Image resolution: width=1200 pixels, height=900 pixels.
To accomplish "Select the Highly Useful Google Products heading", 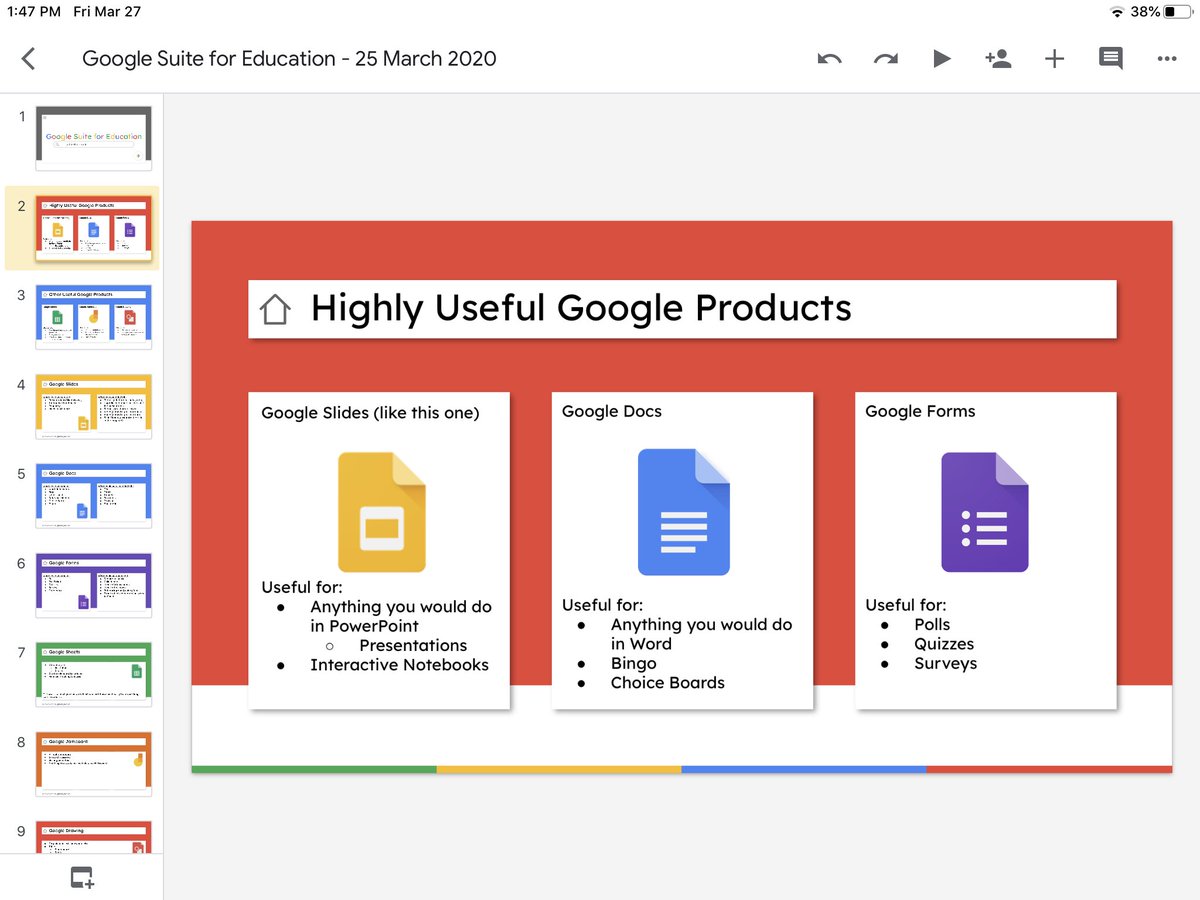I will pyautogui.click(x=581, y=308).
